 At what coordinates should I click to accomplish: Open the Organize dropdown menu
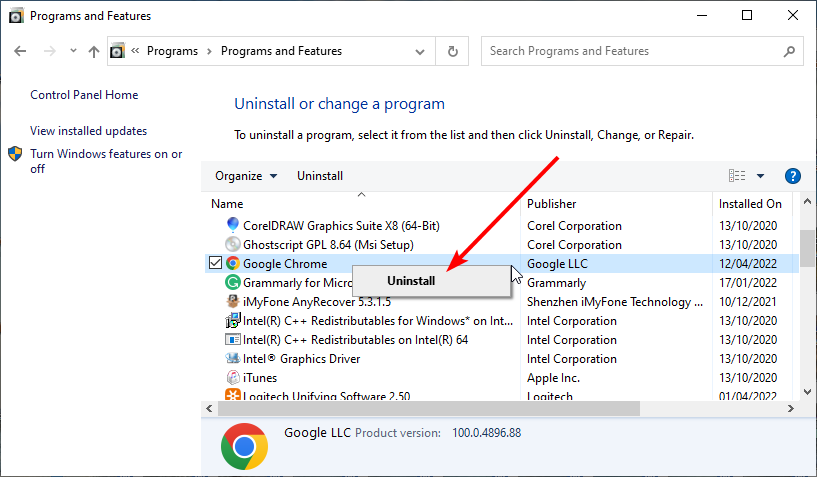tap(246, 176)
